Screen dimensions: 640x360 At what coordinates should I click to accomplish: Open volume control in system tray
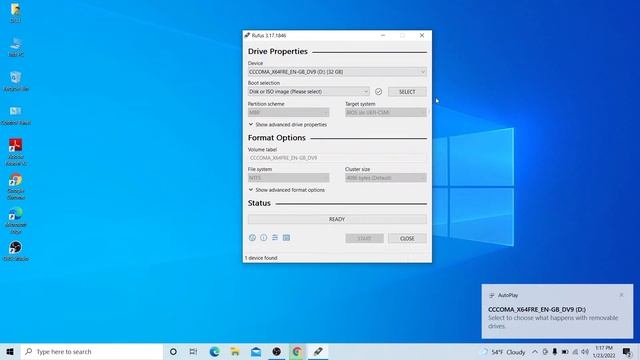coord(585,351)
